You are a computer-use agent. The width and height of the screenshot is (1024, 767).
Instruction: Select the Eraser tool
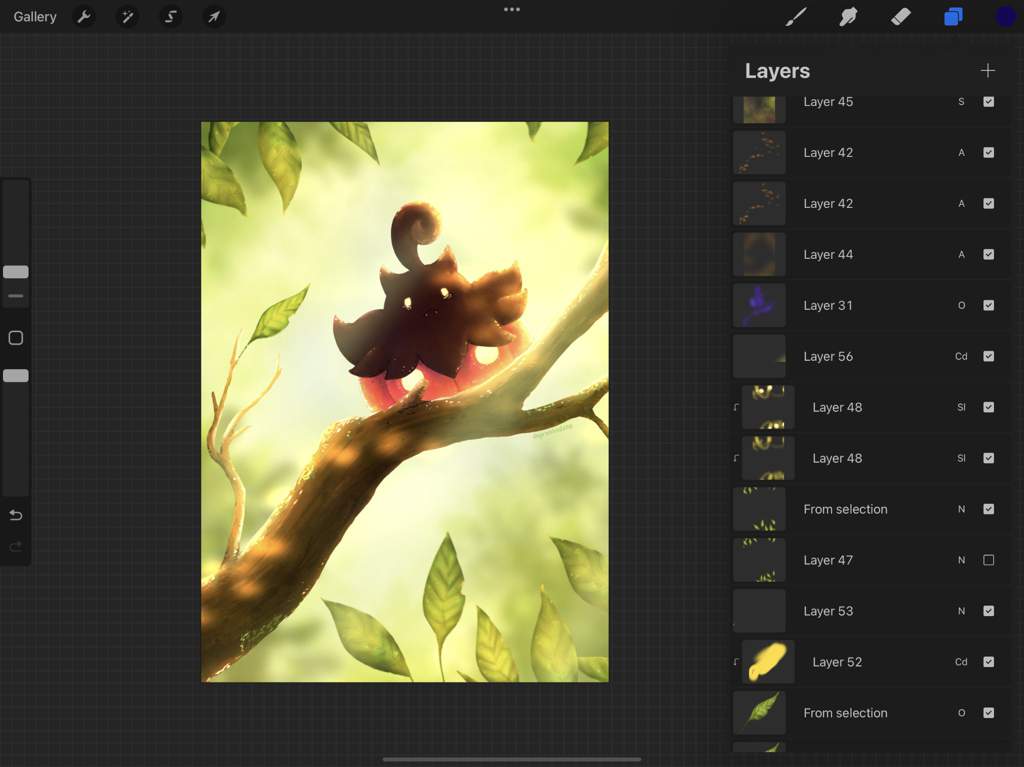[901, 16]
